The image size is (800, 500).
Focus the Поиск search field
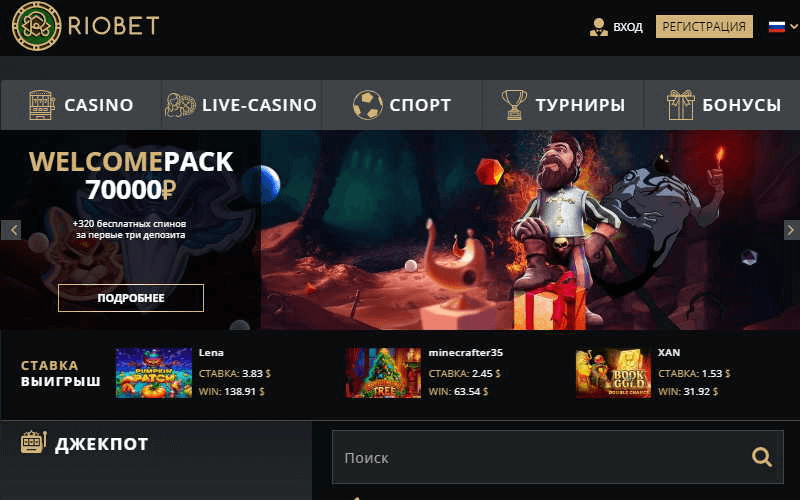558,457
